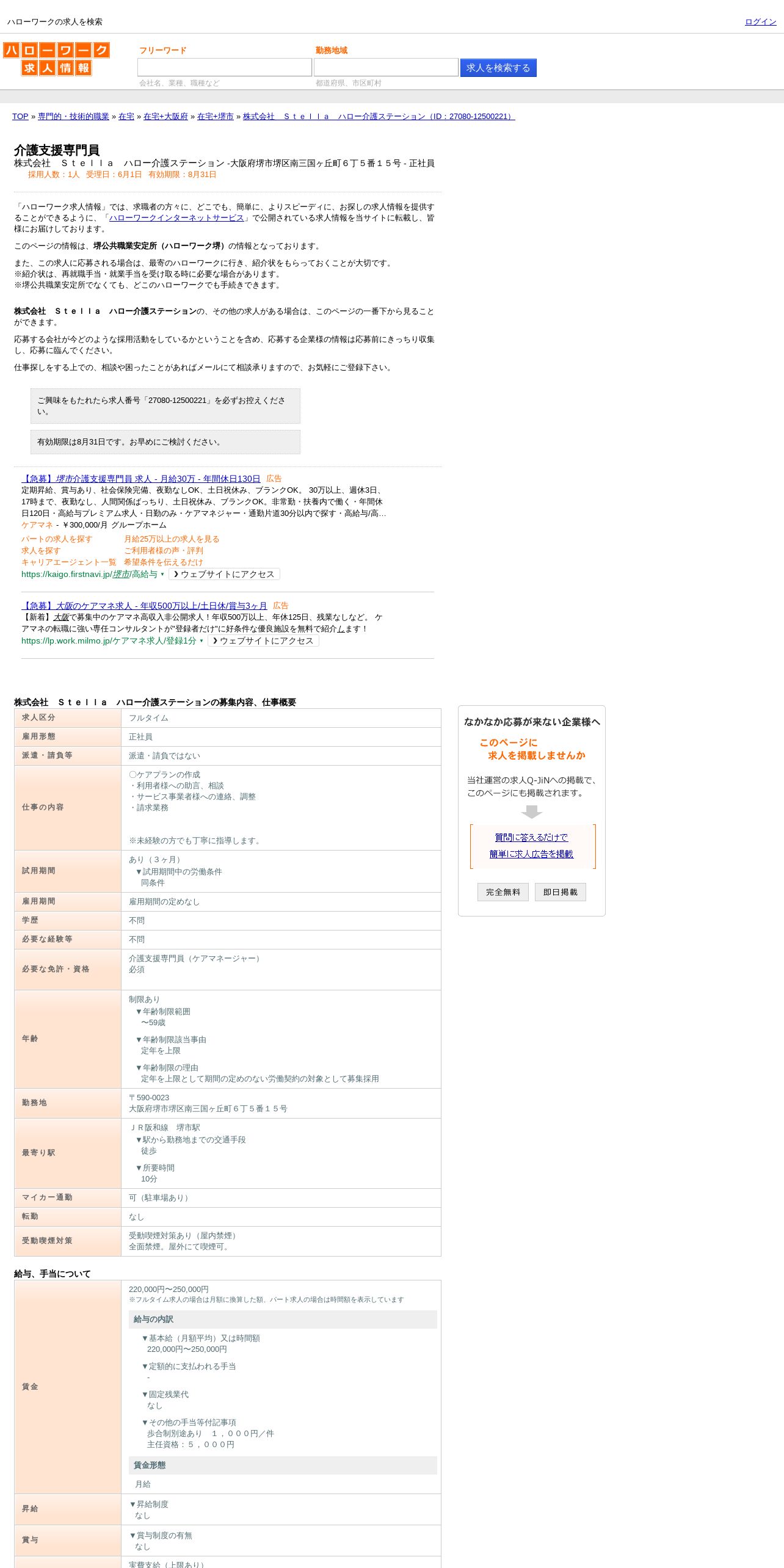Click ウェブサイトにアクセス for firstnavi ad
Viewport: 784px width, 1568px height.
(x=224, y=574)
